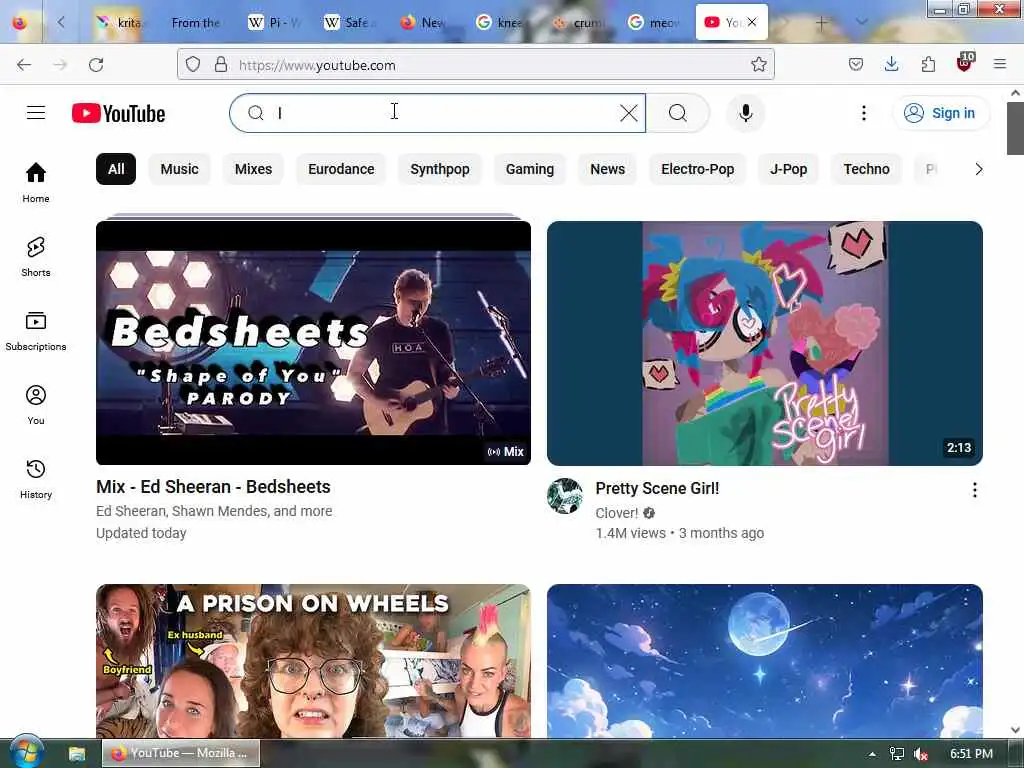Switch to the krita browser tab
The image size is (1024, 768).
pos(119,23)
